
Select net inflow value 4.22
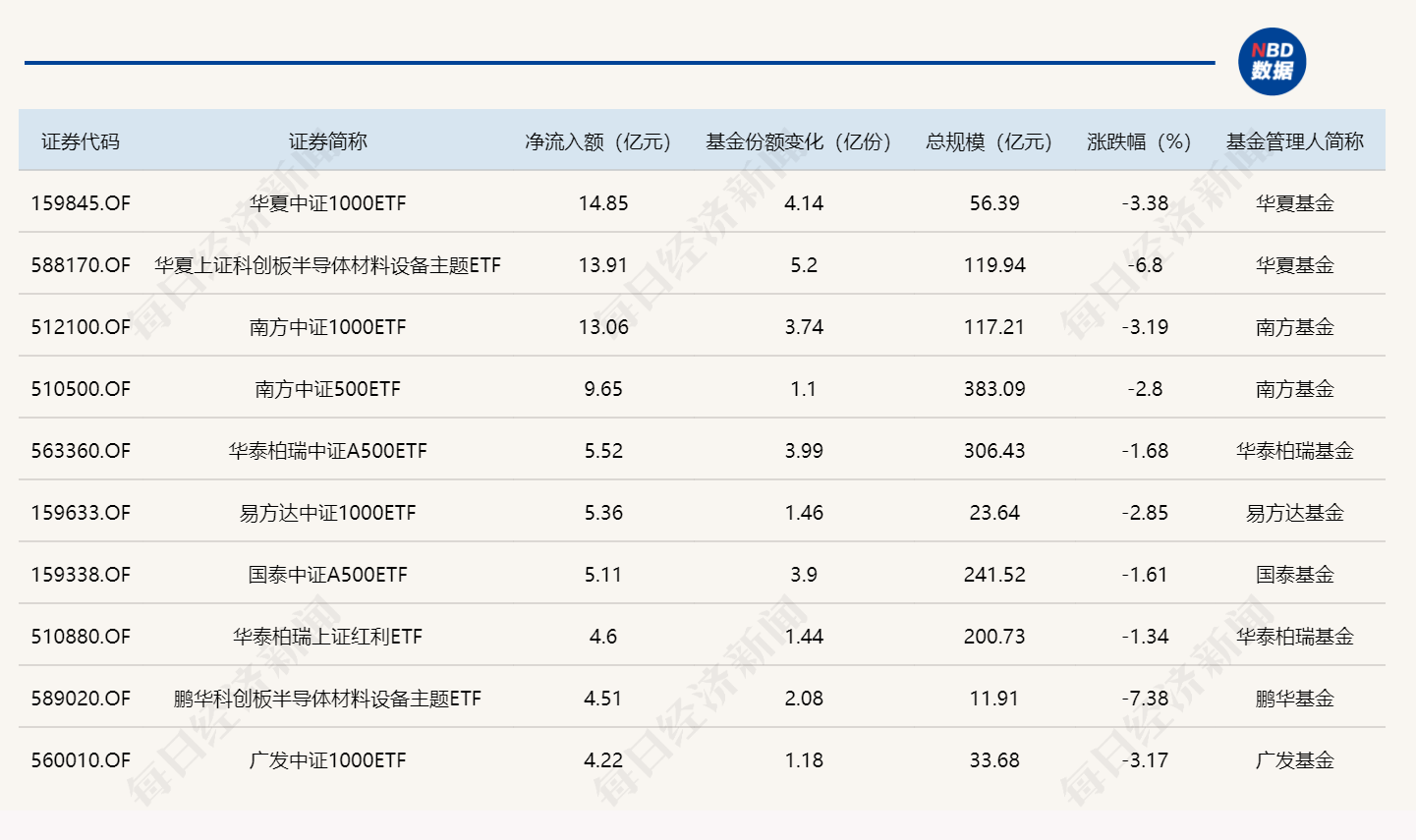(603, 760)
